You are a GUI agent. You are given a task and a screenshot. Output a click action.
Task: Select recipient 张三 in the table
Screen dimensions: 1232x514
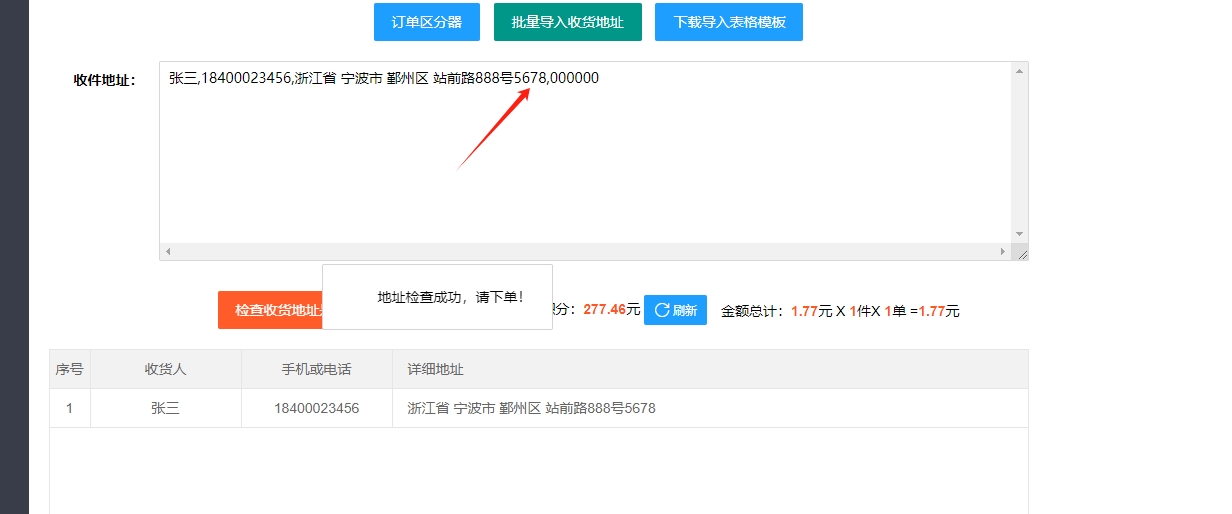coord(165,408)
